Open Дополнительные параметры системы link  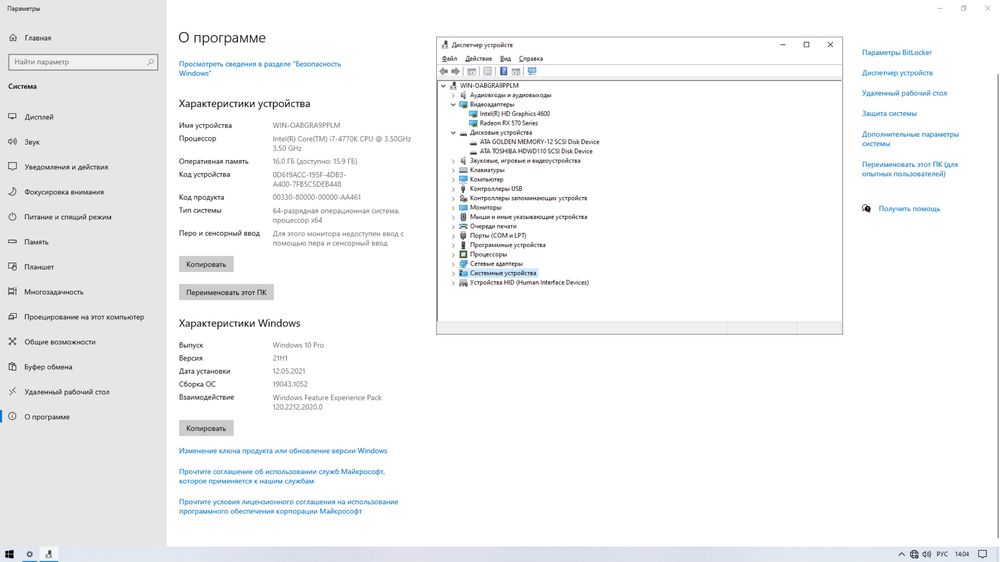point(910,139)
